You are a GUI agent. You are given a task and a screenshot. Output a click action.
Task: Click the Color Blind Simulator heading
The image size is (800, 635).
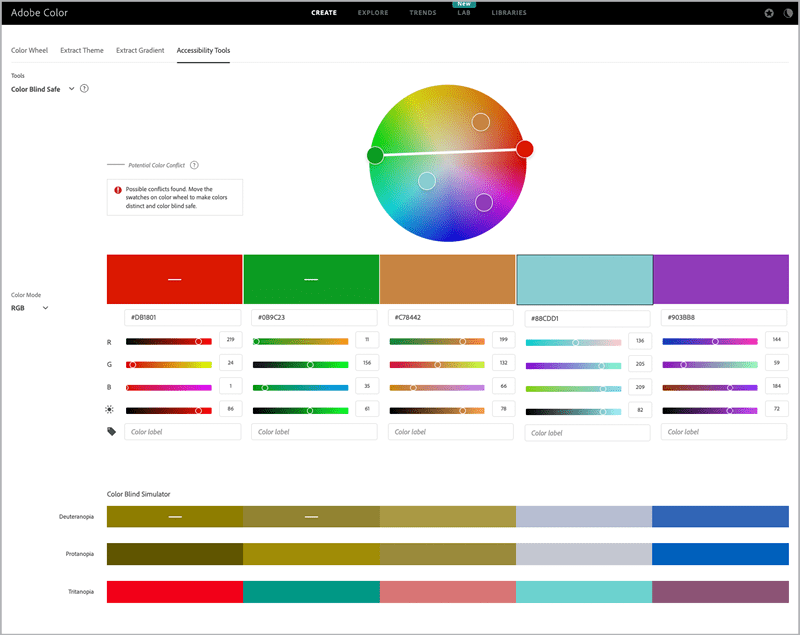[138, 494]
